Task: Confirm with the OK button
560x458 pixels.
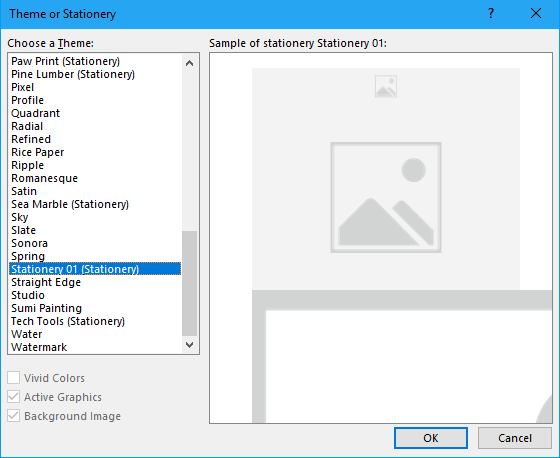Action: click(x=431, y=438)
